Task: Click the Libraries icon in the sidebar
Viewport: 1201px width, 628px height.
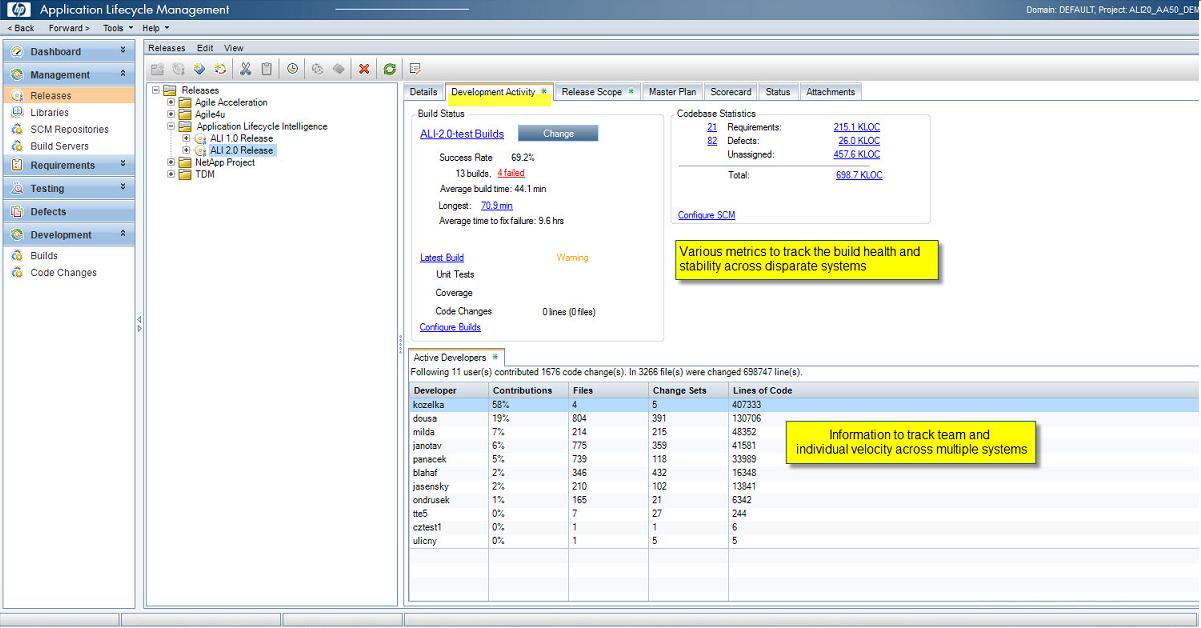Action: (x=17, y=113)
